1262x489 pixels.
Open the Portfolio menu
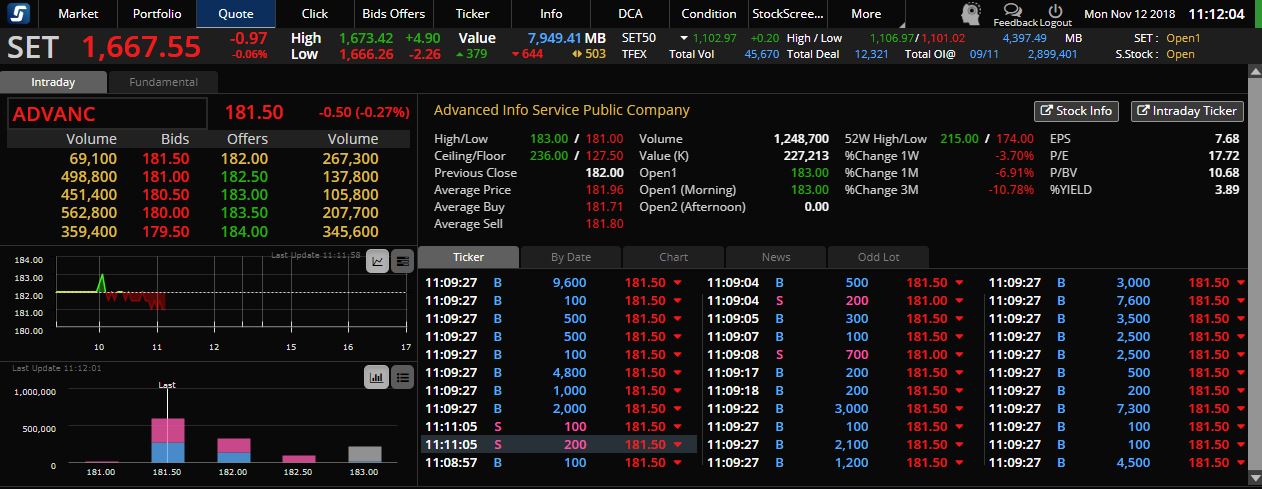(x=157, y=13)
